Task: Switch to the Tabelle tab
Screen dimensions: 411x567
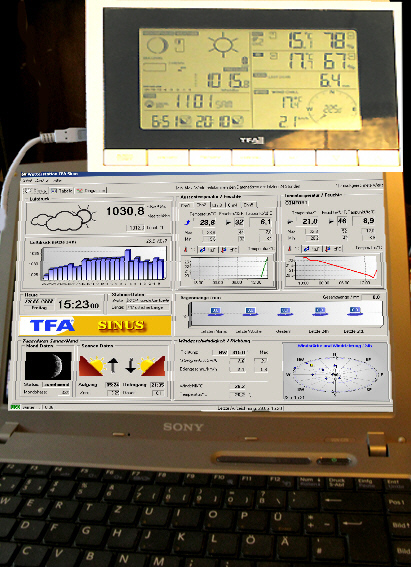Action: (x=61, y=191)
